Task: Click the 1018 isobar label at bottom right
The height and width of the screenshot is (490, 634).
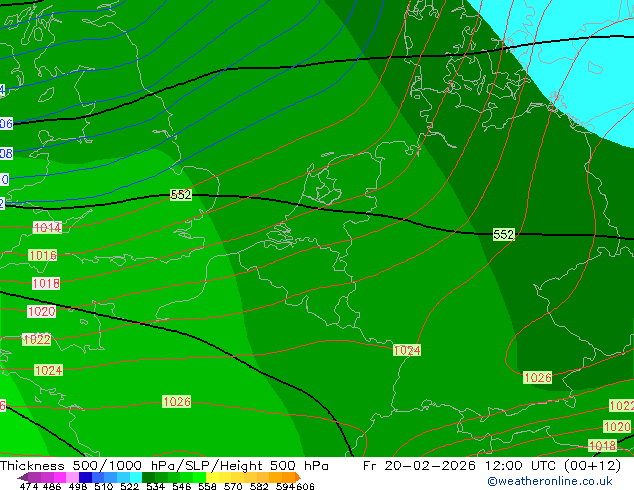Action: (x=602, y=446)
